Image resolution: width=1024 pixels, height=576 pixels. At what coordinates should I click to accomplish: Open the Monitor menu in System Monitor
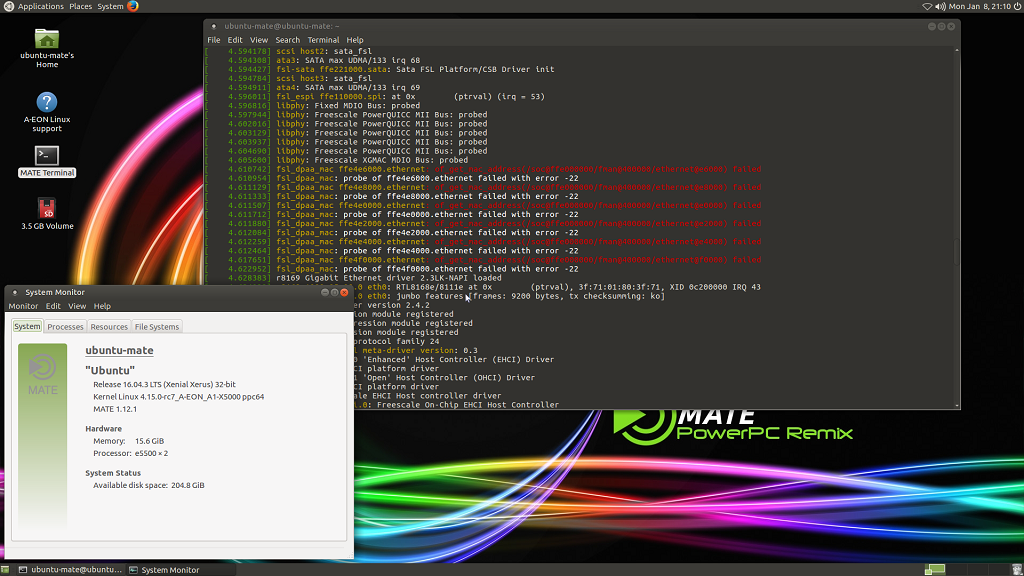[x=23, y=306]
